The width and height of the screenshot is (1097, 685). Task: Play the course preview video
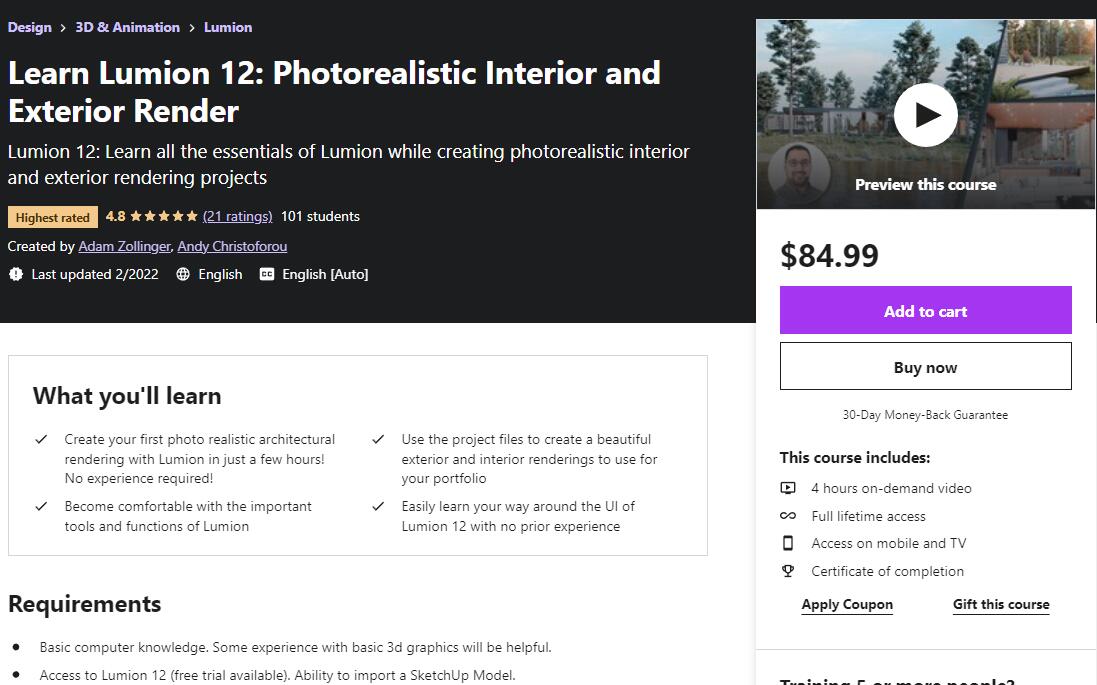(926, 115)
